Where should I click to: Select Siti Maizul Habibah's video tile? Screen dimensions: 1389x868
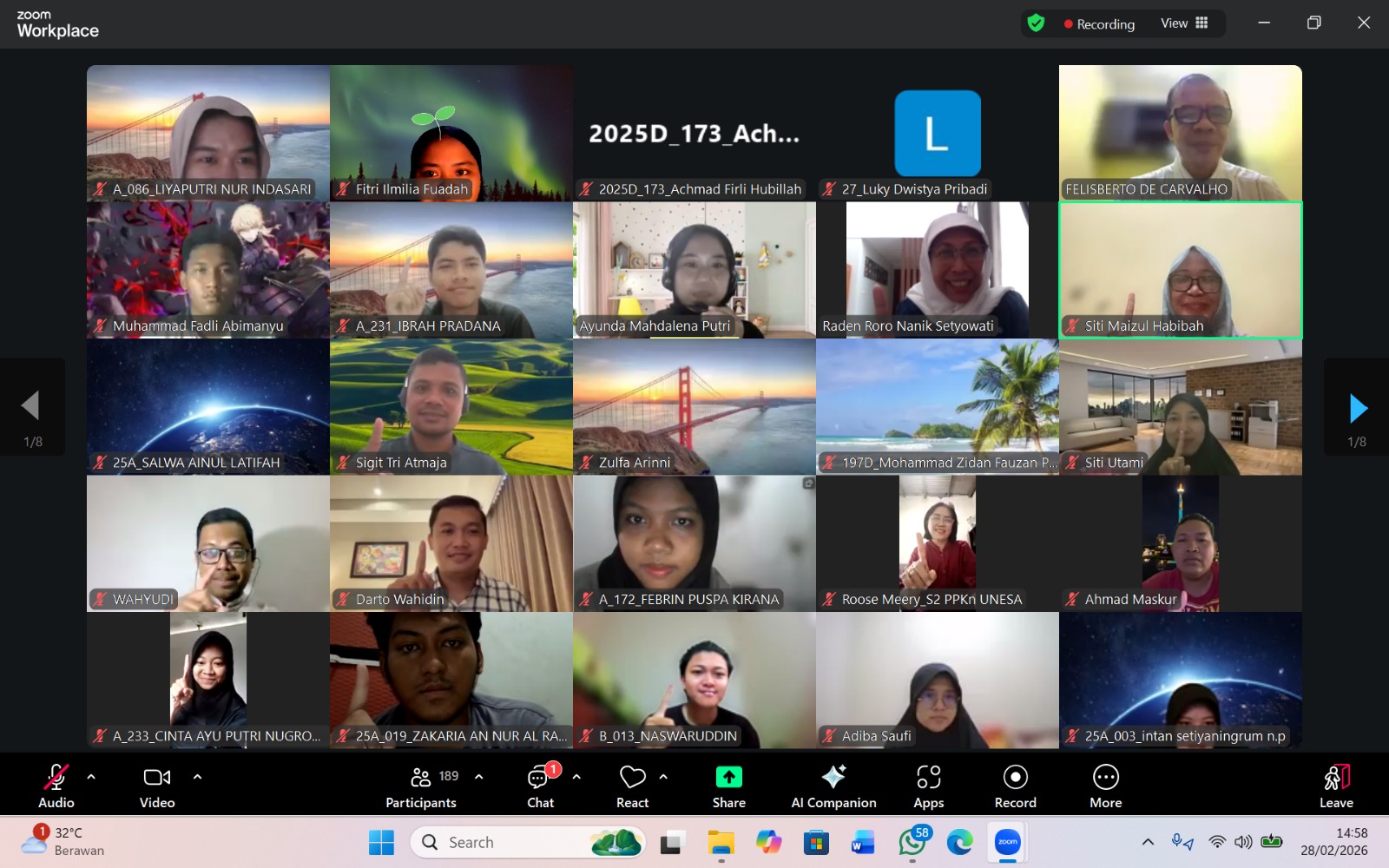[1180, 270]
